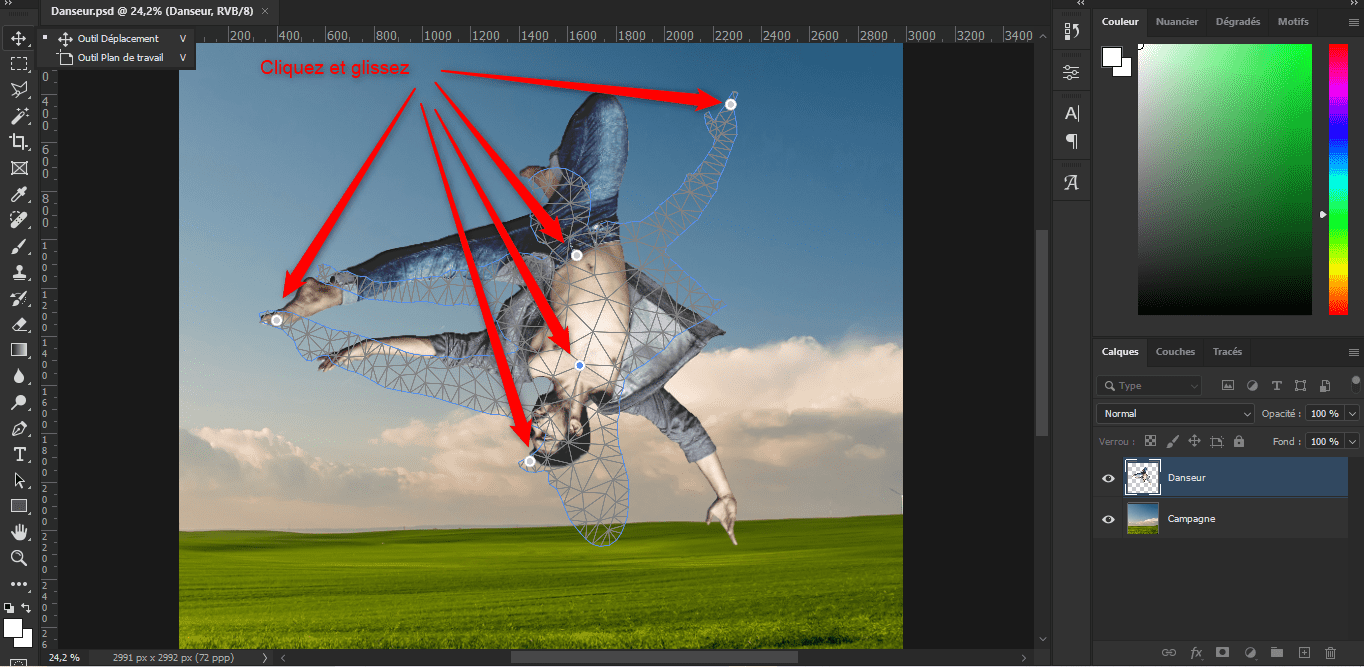Select the Frame tool

(18, 168)
